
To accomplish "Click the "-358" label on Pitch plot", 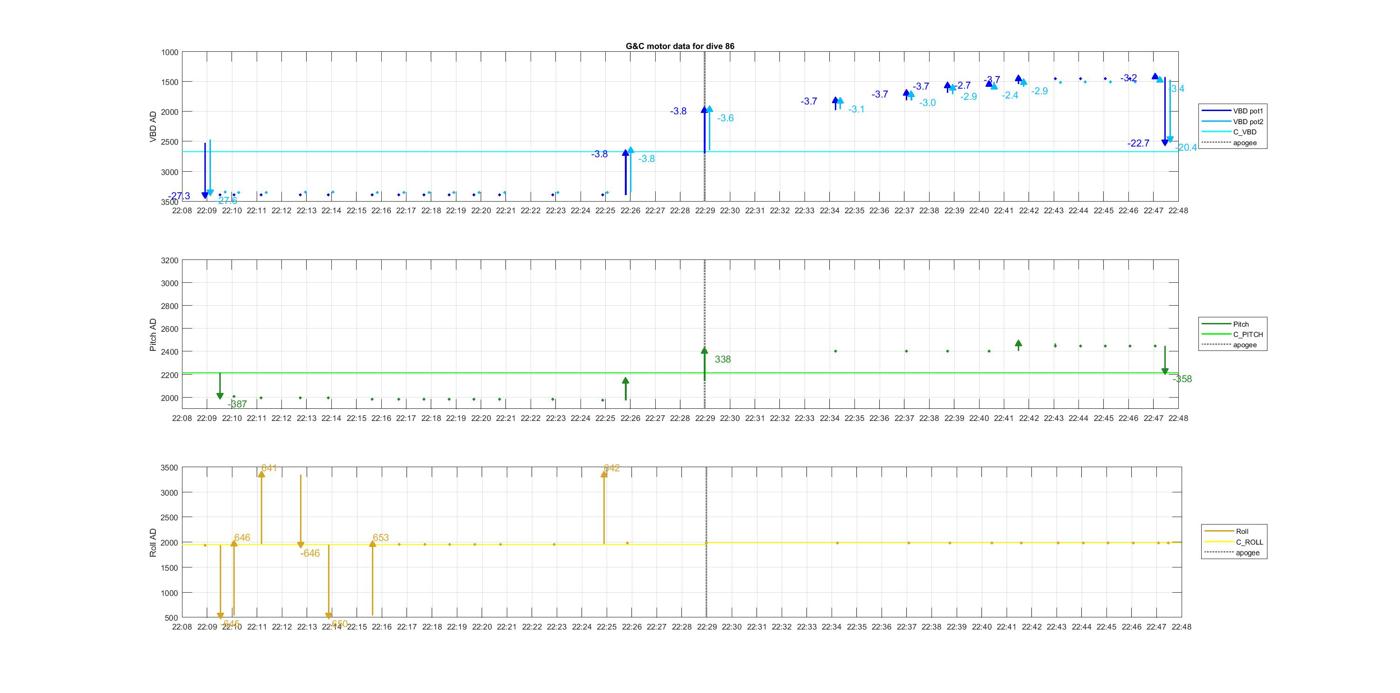I will coord(1182,379).
